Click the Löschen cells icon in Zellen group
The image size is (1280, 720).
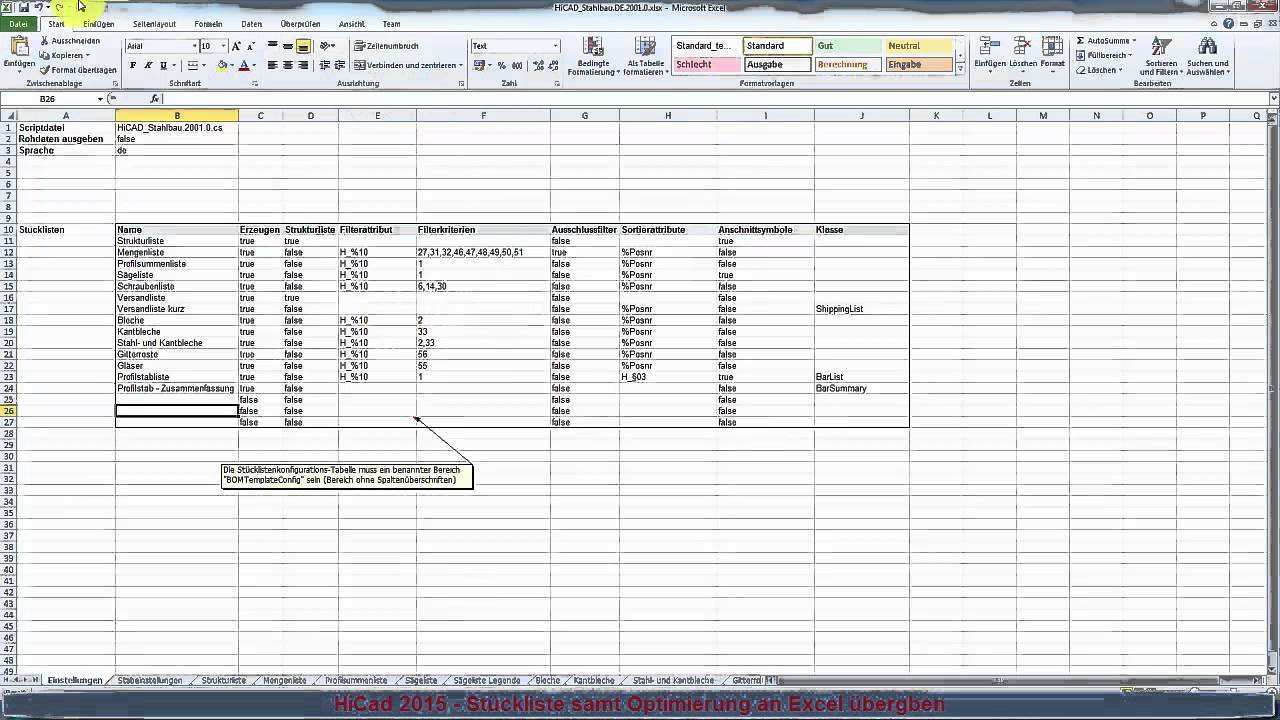1022,47
